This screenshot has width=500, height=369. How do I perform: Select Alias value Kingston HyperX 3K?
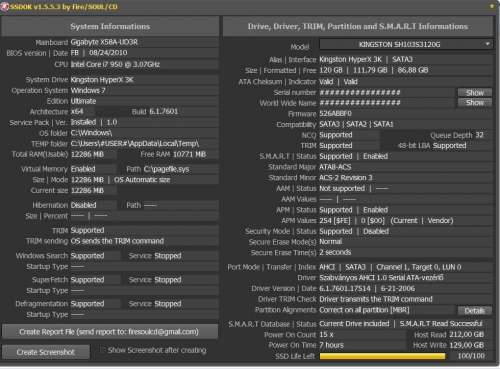click(x=350, y=59)
